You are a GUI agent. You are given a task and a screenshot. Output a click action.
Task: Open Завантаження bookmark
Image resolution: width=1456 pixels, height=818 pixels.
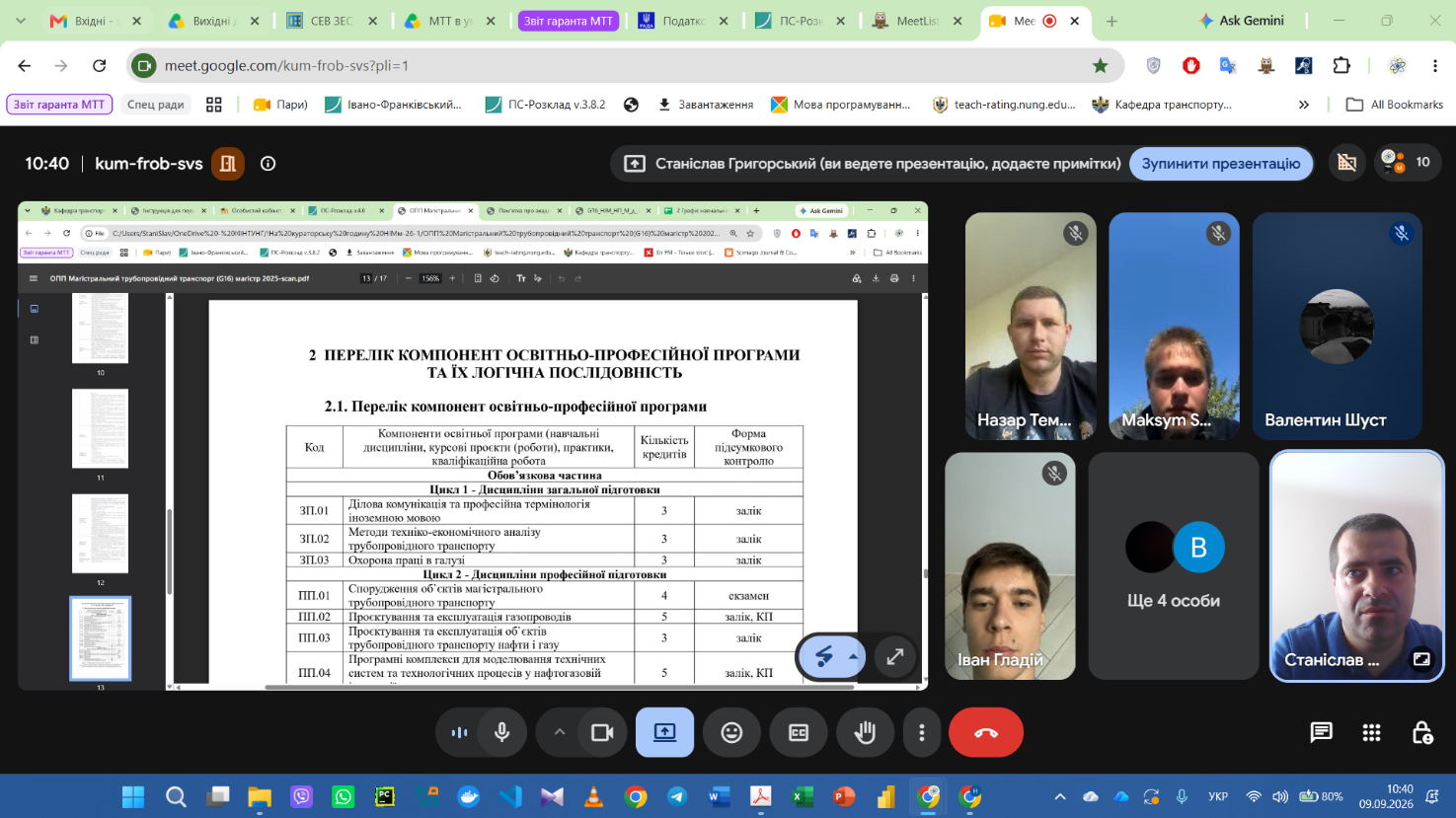(x=705, y=105)
